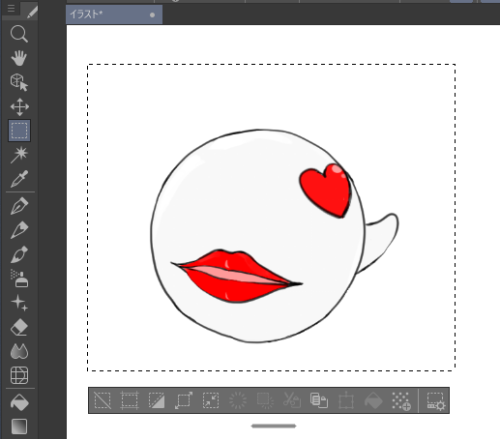The width and height of the screenshot is (500, 439).
Task: Select the Eyedropper tool
Action: click(19, 179)
